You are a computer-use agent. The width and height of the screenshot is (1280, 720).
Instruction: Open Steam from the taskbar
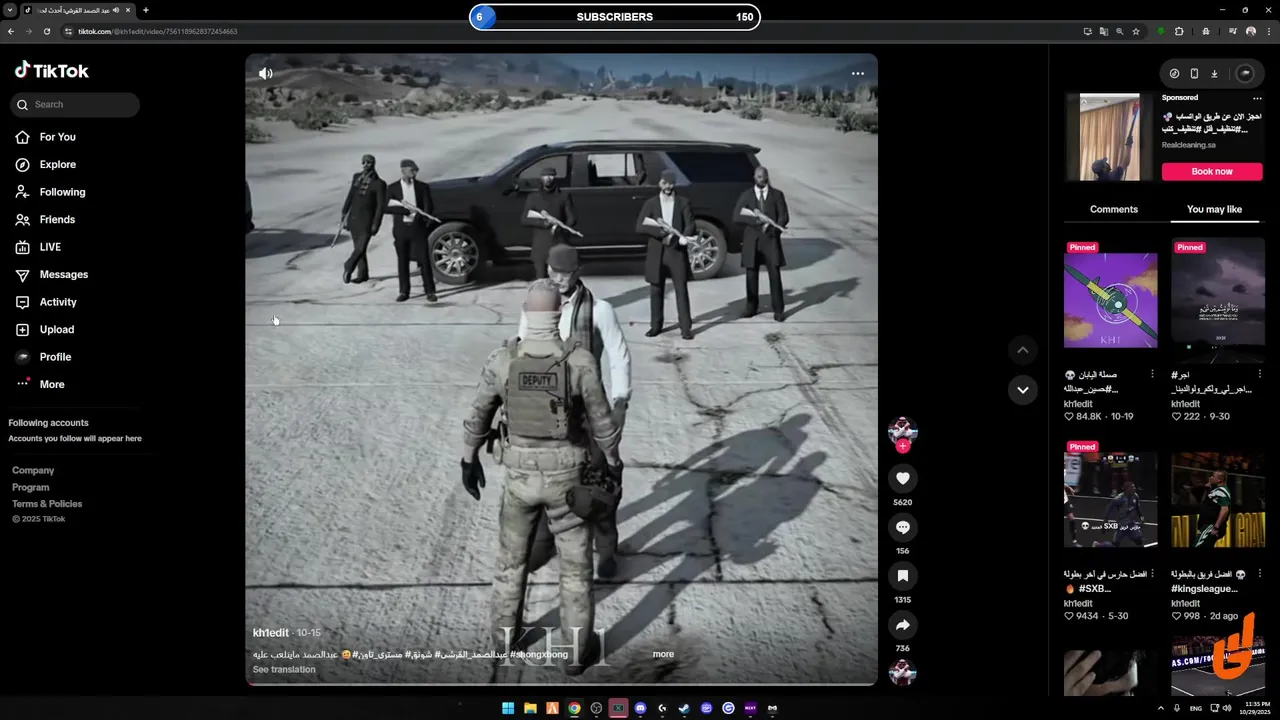684,708
